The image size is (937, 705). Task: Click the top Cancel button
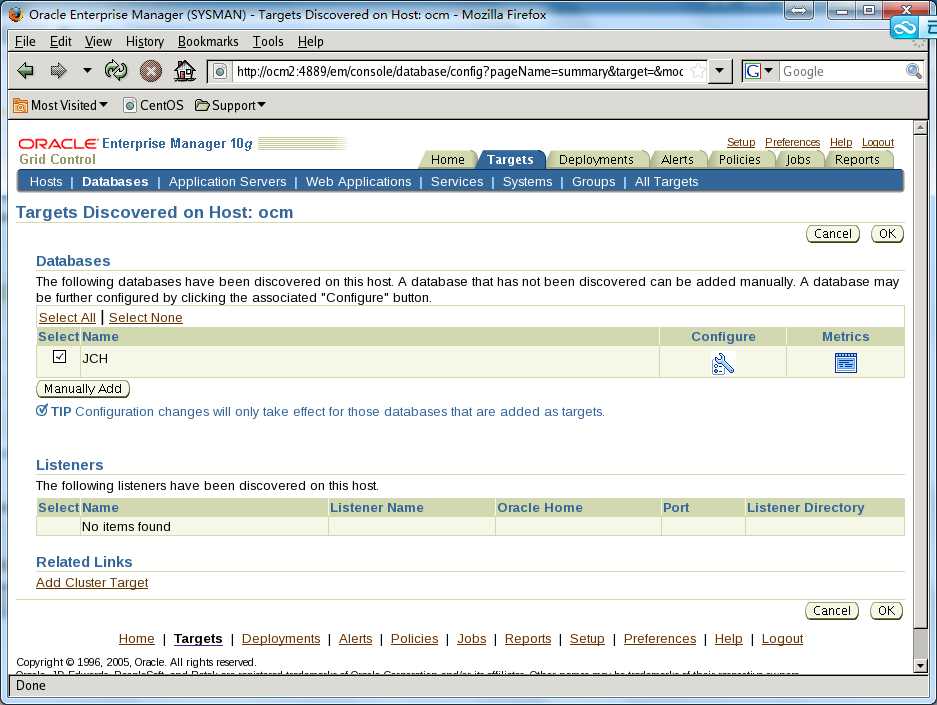point(832,234)
